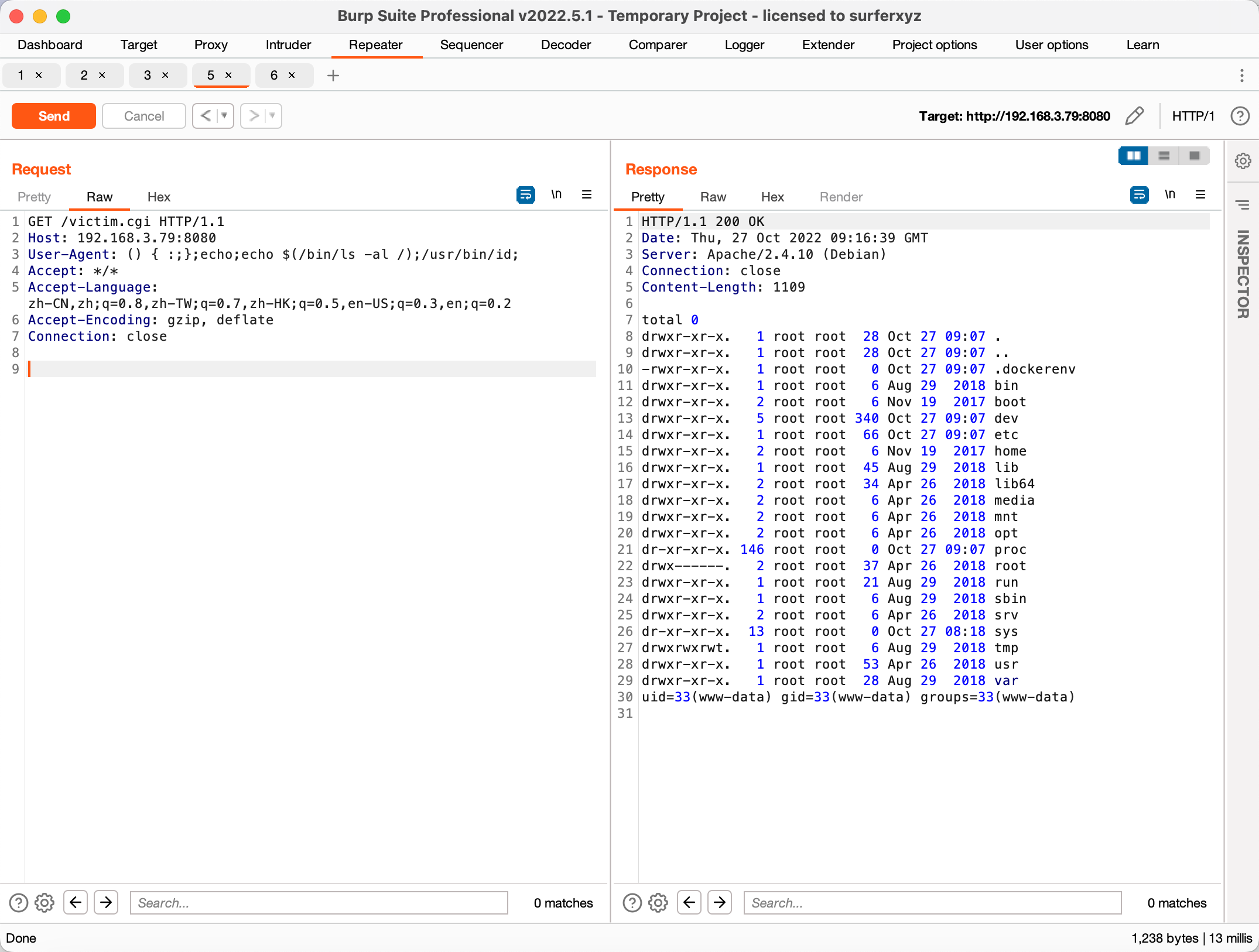Open Response search settings gear
The height and width of the screenshot is (952, 1259).
coord(658,903)
